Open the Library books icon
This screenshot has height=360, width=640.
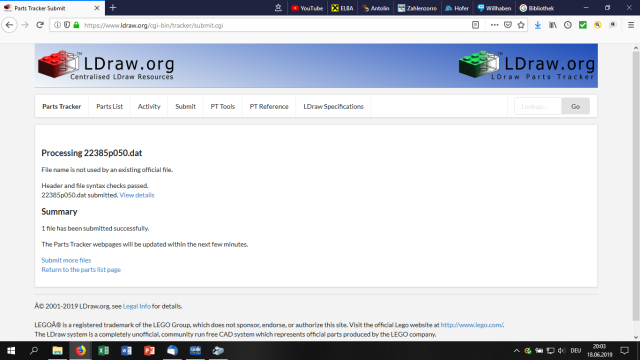[553, 25]
